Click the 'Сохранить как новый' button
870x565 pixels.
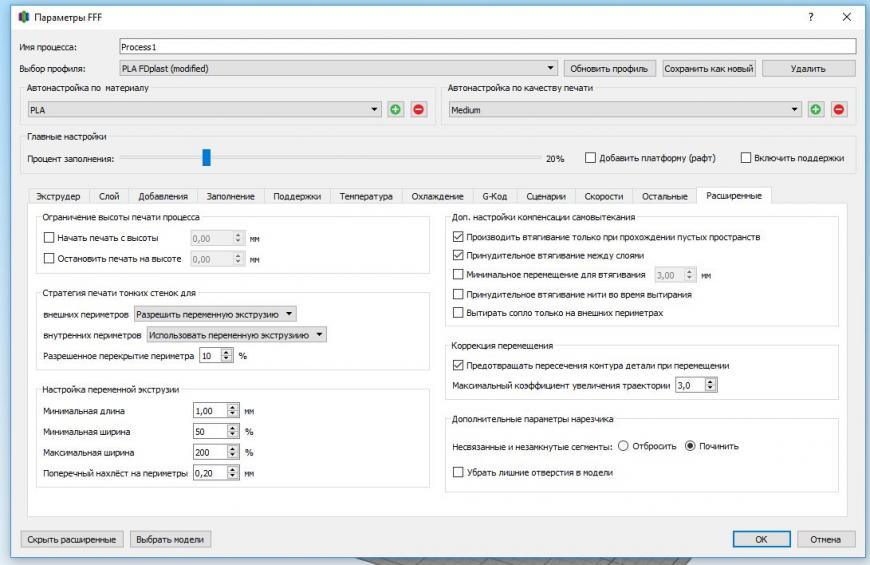coord(709,69)
